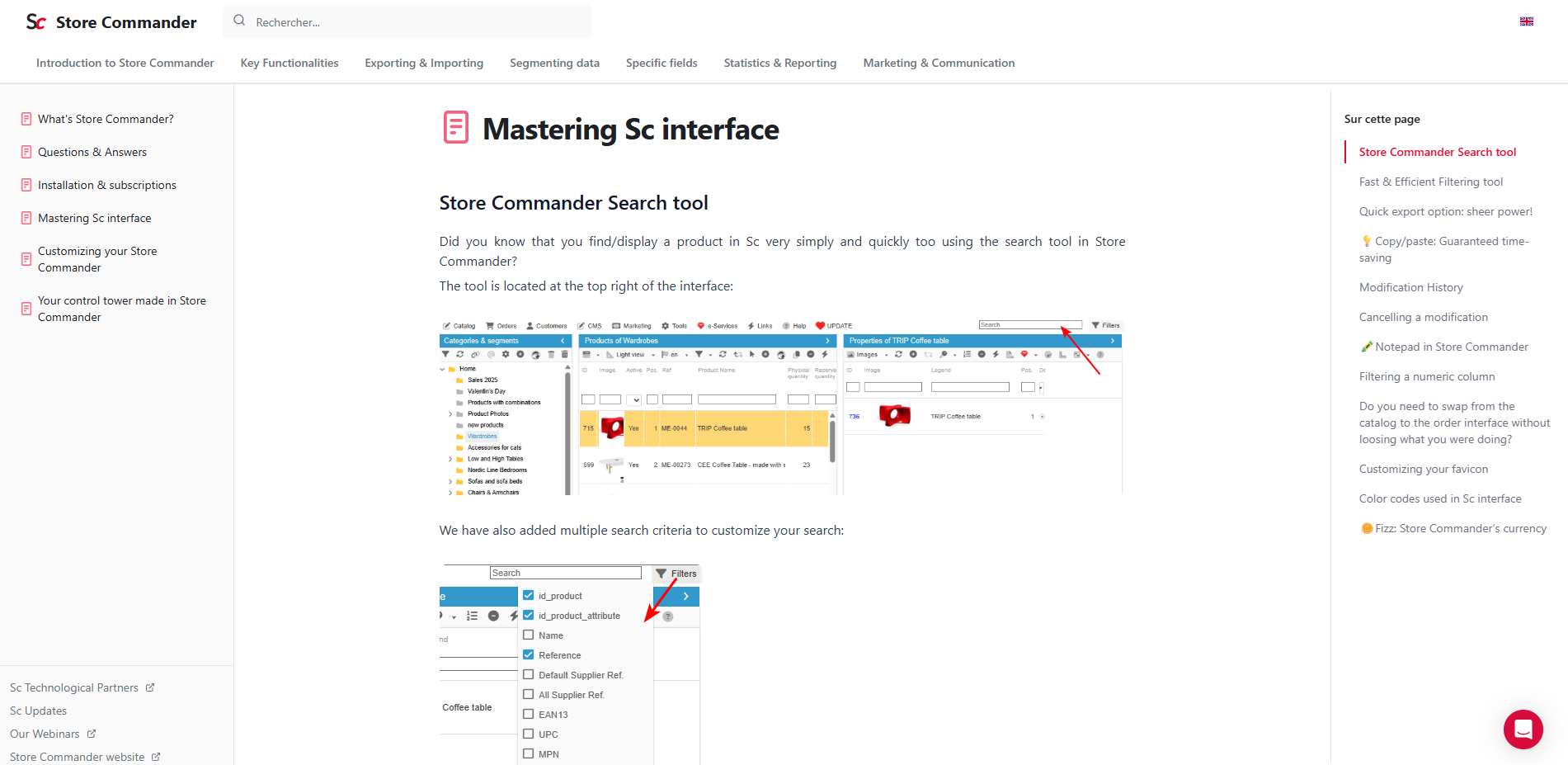Expand the Exporting & Importing menu
The width and height of the screenshot is (1568, 765).
[424, 63]
